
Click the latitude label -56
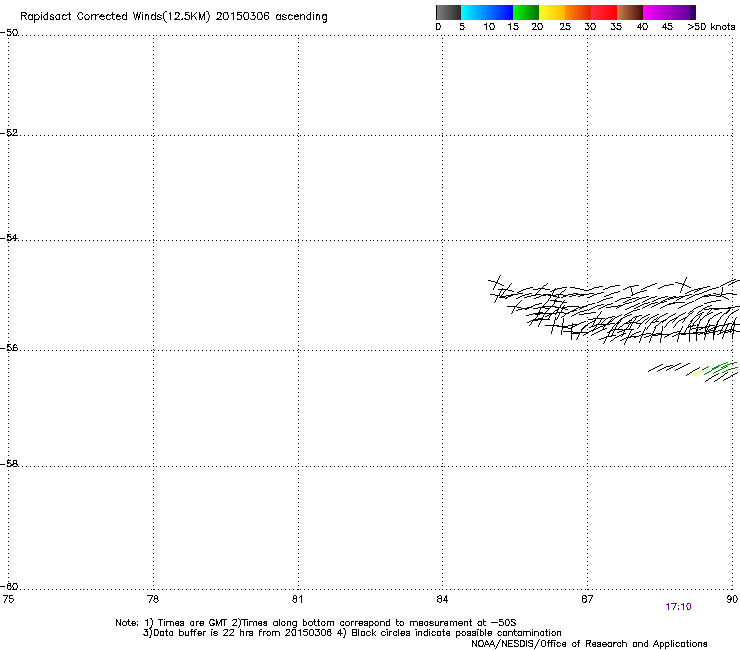pos(9,347)
